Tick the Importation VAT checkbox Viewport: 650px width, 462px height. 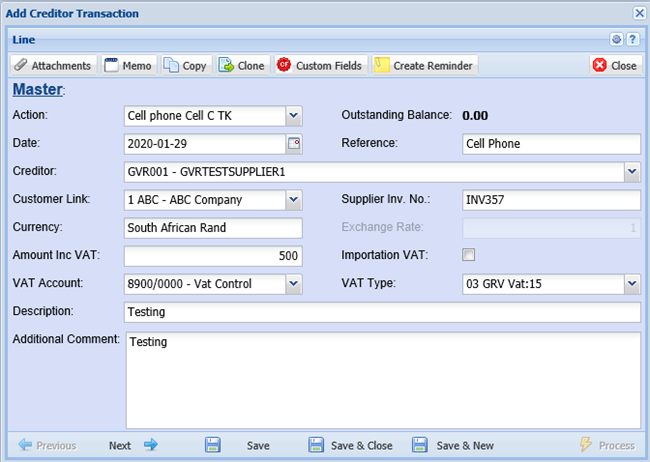point(468,256)
